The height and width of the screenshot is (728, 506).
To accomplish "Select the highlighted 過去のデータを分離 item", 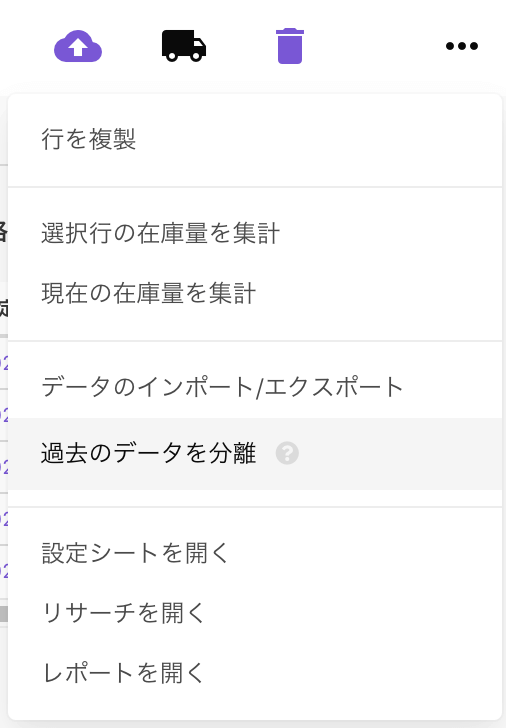I will [255, 454].
